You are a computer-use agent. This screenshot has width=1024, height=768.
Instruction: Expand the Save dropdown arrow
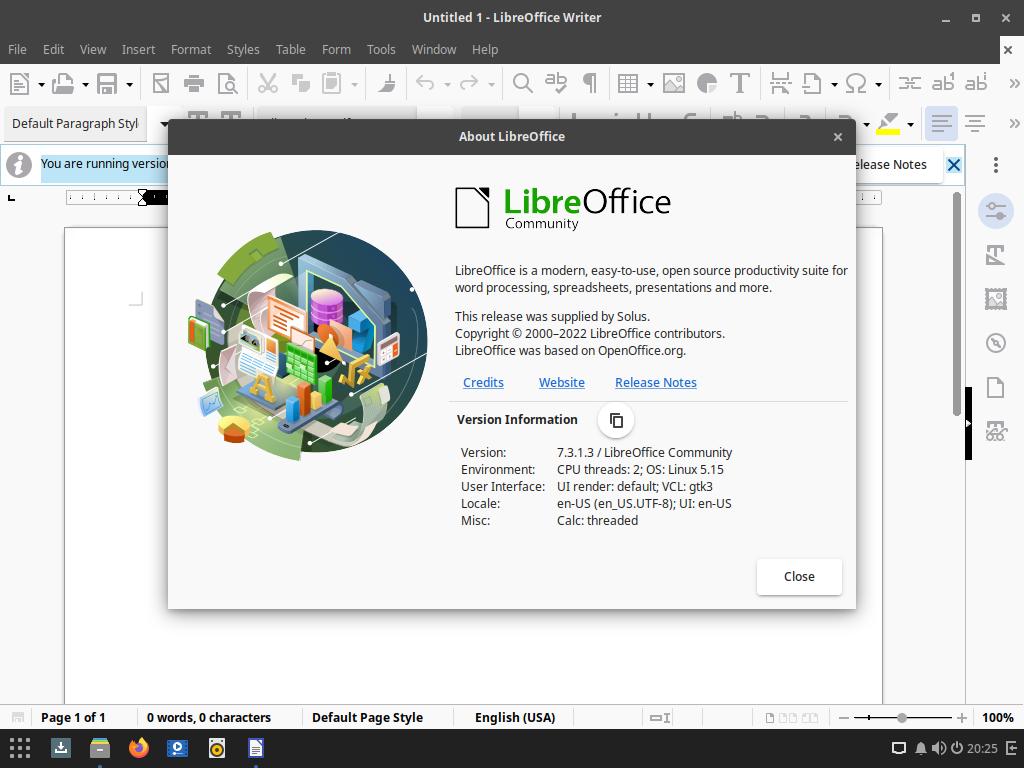tap(129, 84)
